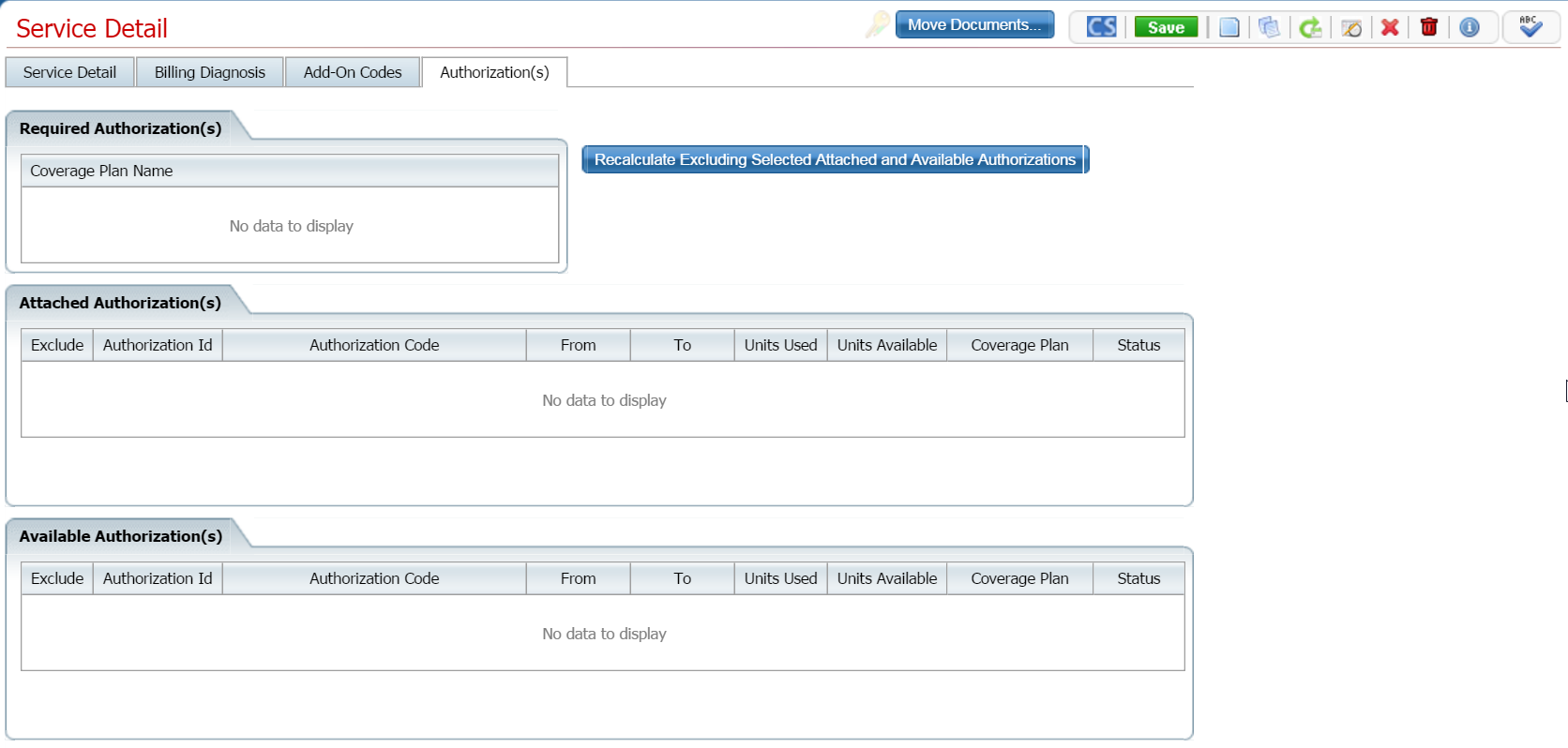Click the blank new document icon
The height and width of the screenshot is (748, 1568).
(1229, 27)
